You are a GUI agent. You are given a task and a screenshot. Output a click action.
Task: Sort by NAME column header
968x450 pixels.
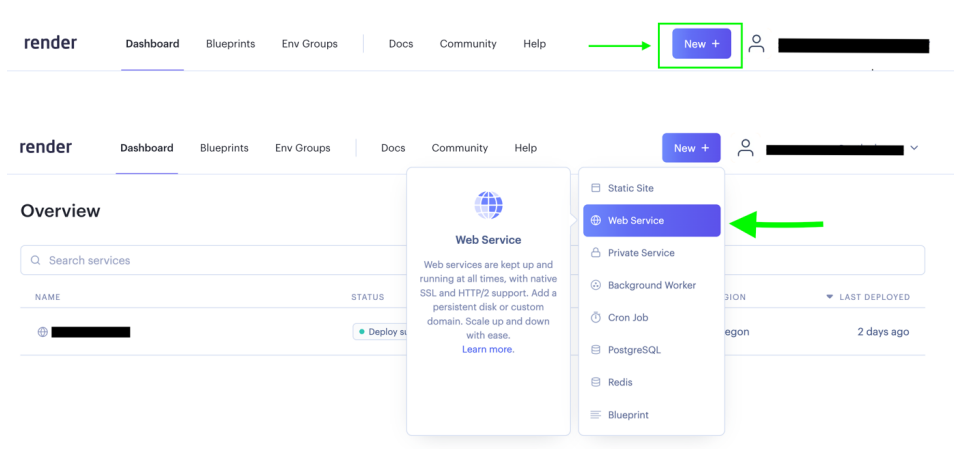[48, 297]
